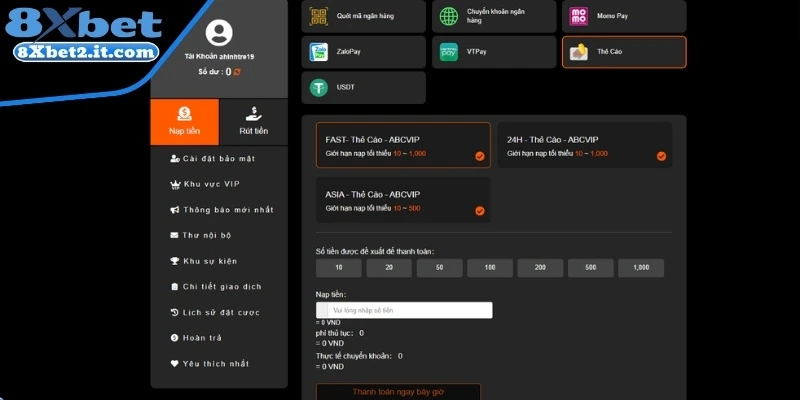Image resolution: width=800 pixels, height=400 pixels.
Task: Select Momo Pay payment method
Action: (624, 16)
